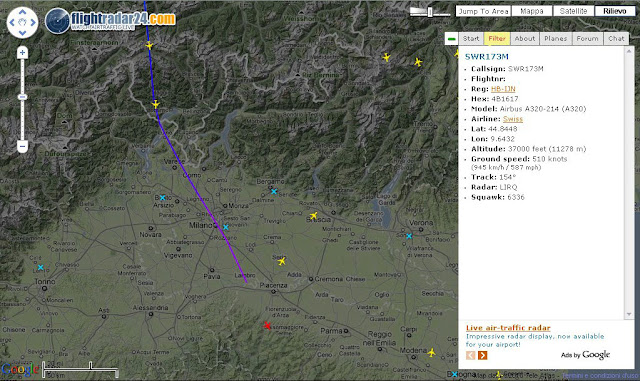This screenshot has width=640, height=381.
Task: Click the Lat: 44.8448 value
Action: [502, 129]
